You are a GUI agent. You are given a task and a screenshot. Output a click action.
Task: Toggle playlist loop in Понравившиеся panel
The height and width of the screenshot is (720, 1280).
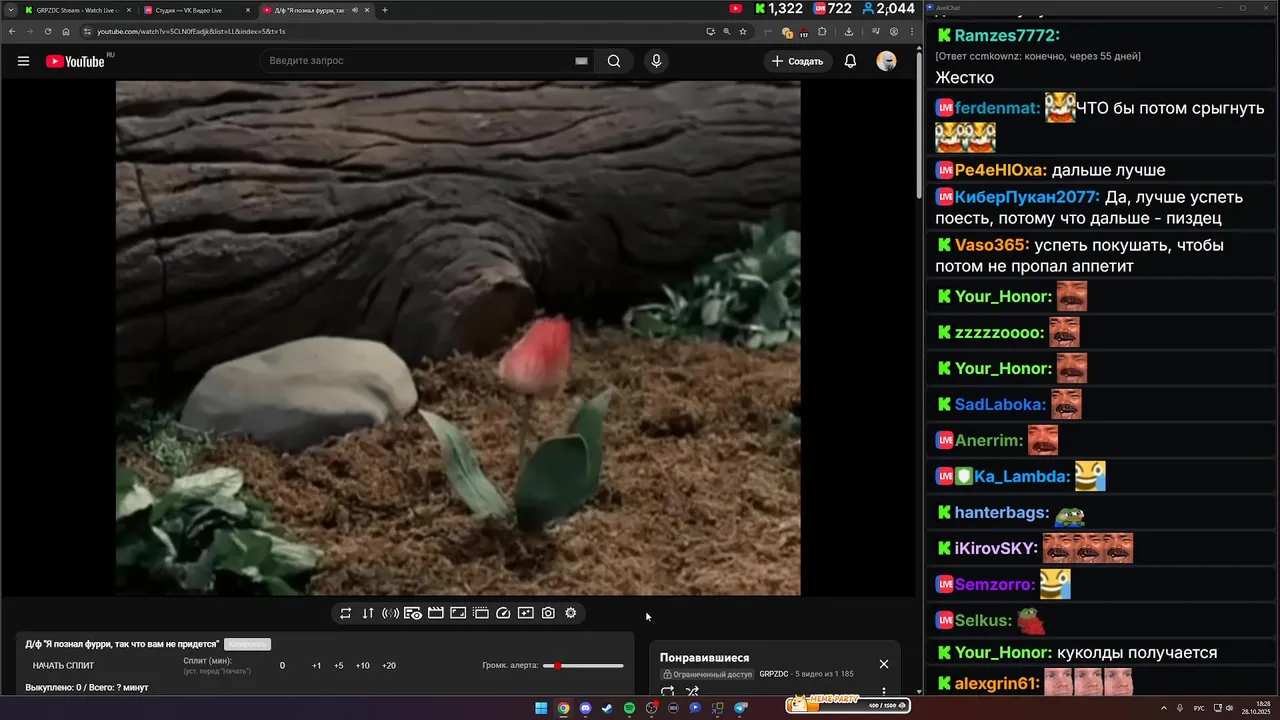668,691
